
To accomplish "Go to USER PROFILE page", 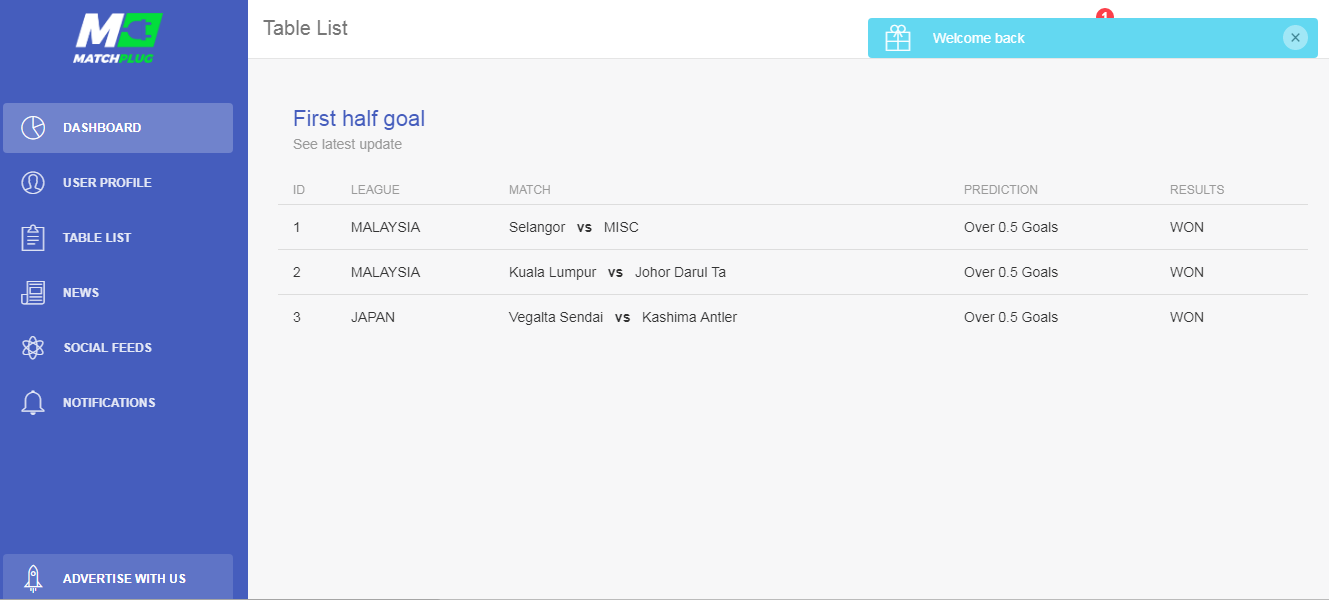I will [x=118, y=183].
